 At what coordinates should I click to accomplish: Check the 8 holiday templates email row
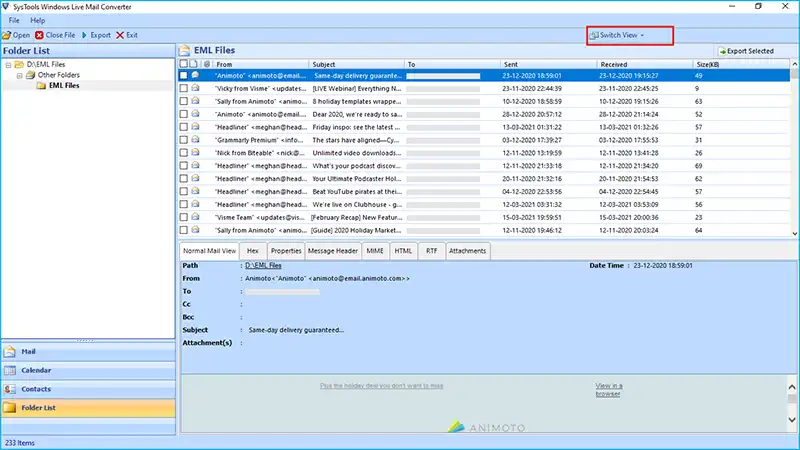[184, 101]
